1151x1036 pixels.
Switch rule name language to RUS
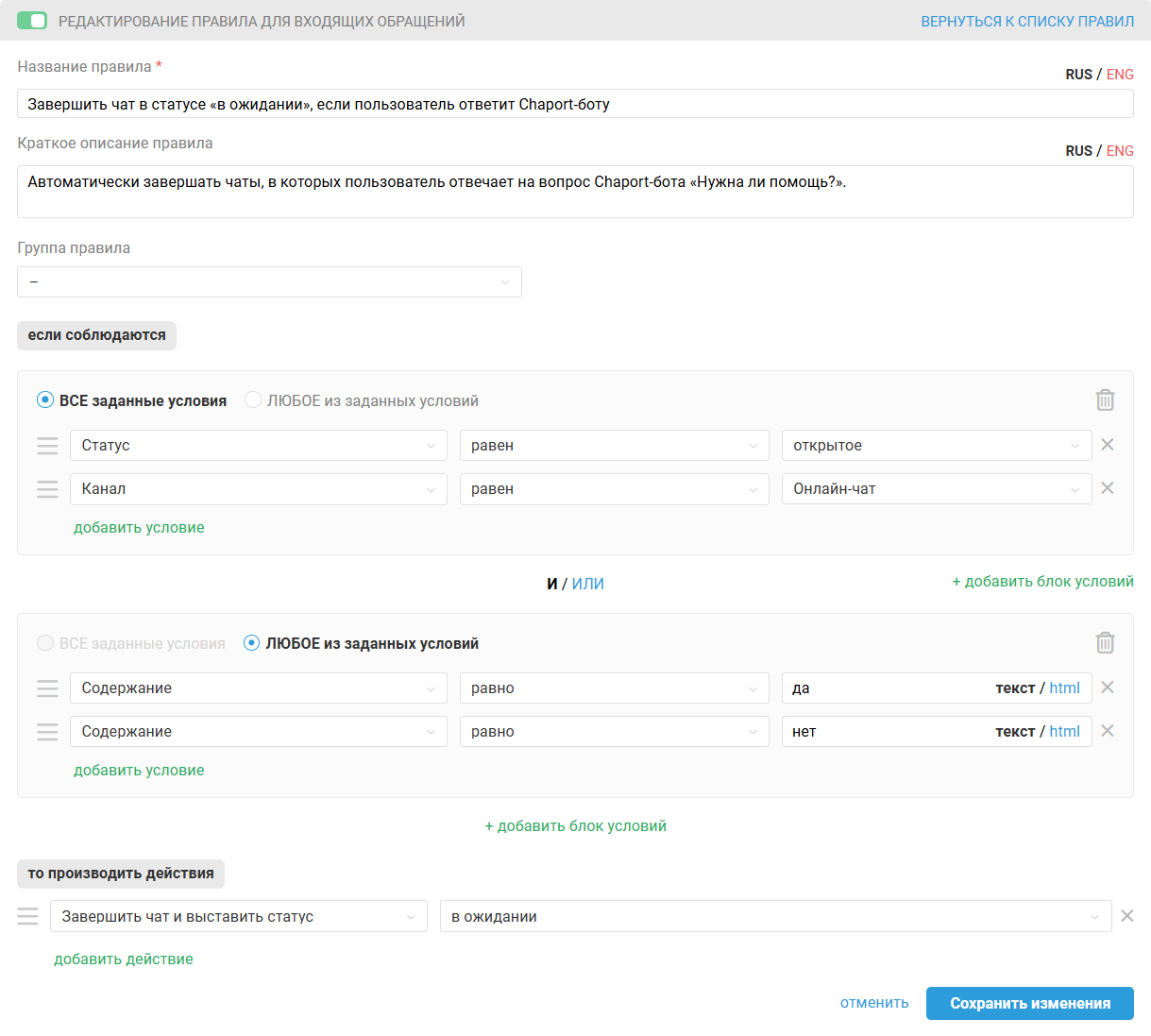point(1079,75)
